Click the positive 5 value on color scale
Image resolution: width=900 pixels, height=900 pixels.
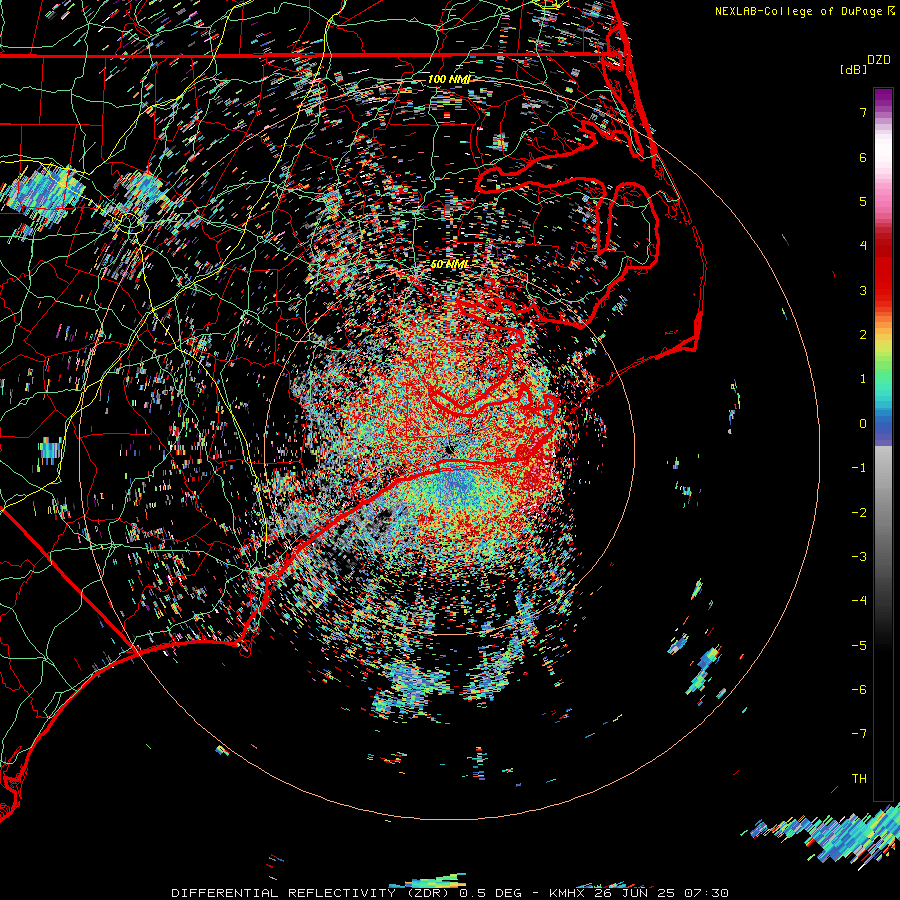pyautogui.click(x=863, y=201)
